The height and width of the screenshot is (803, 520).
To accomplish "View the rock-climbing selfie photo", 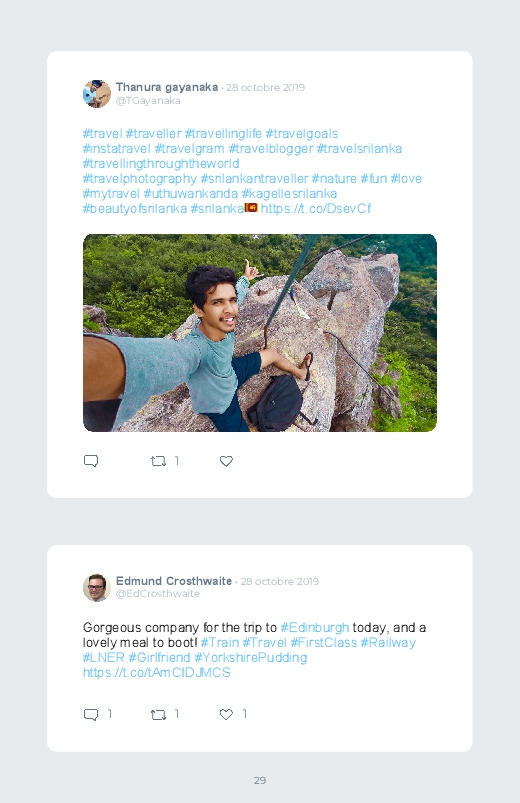I will (260, 333).
